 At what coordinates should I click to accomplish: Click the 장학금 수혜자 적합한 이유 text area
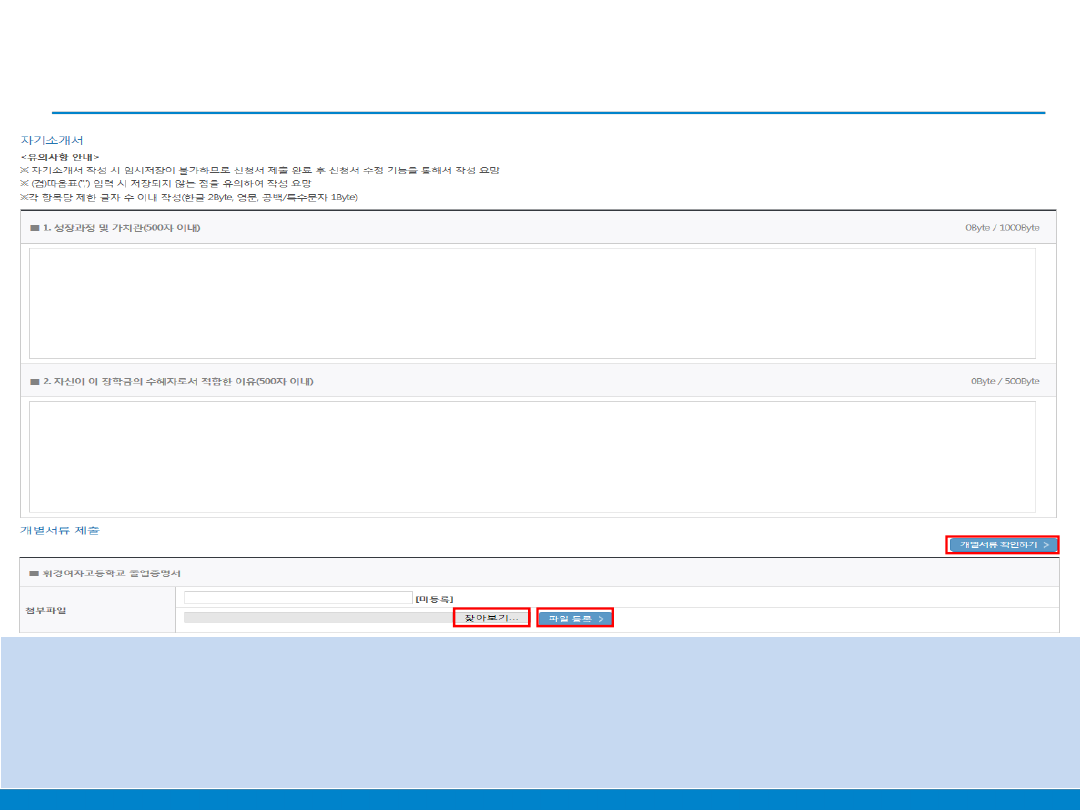pyautogui.click(x=532, y=456)
